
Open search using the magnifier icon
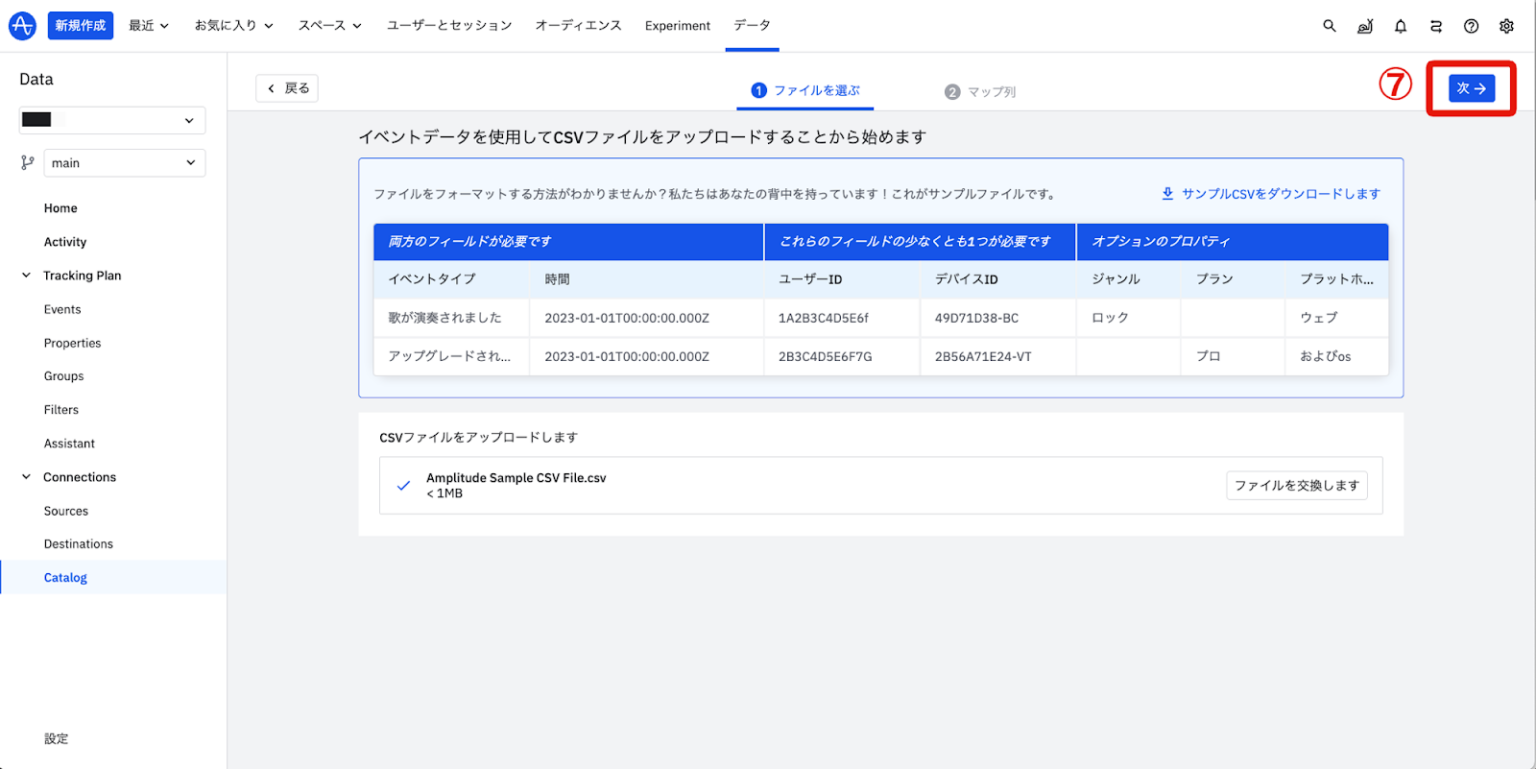(1329, 25)
